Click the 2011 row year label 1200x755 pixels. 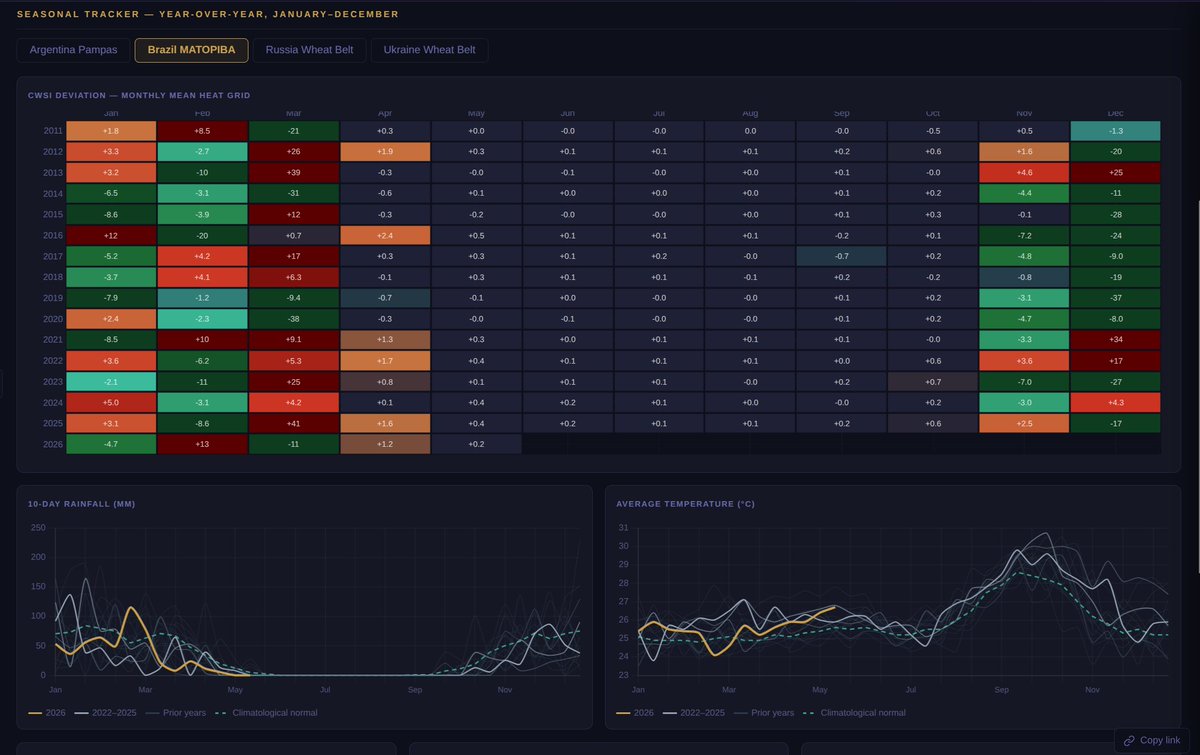(x=52, y=131)
